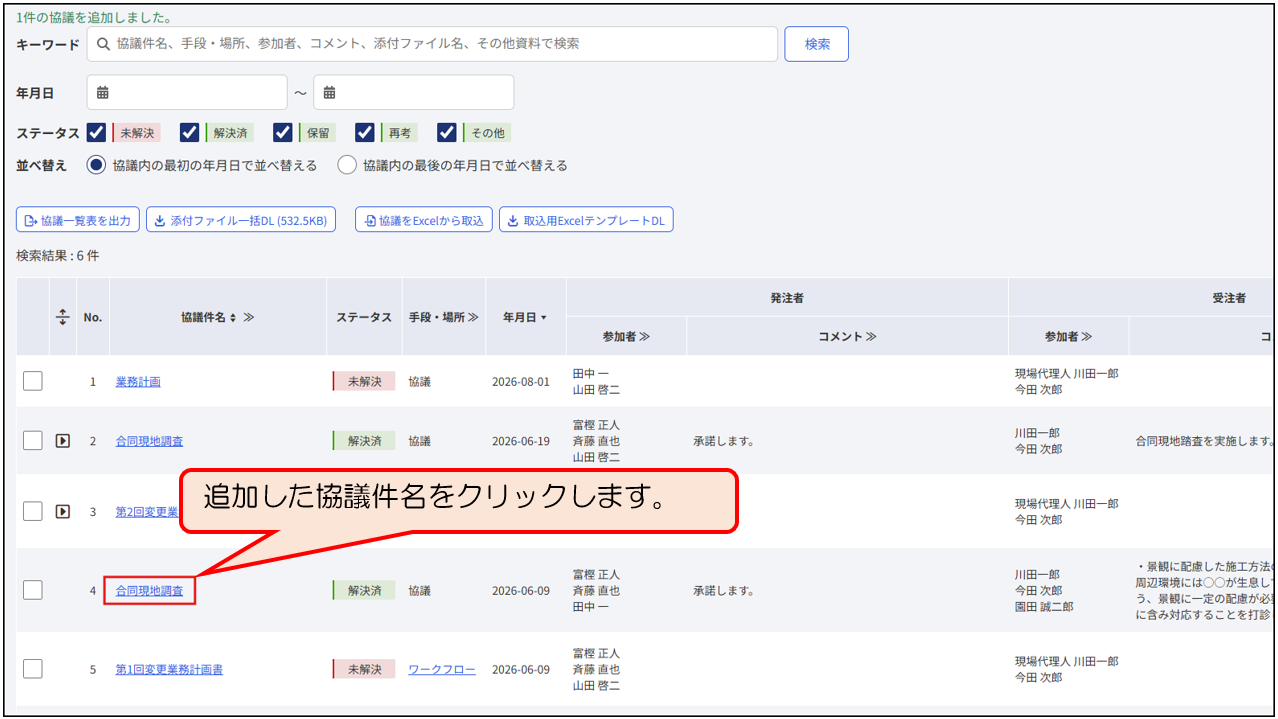Click the start date input field
The image size is (1278, 719).
(x=187, y=93)
